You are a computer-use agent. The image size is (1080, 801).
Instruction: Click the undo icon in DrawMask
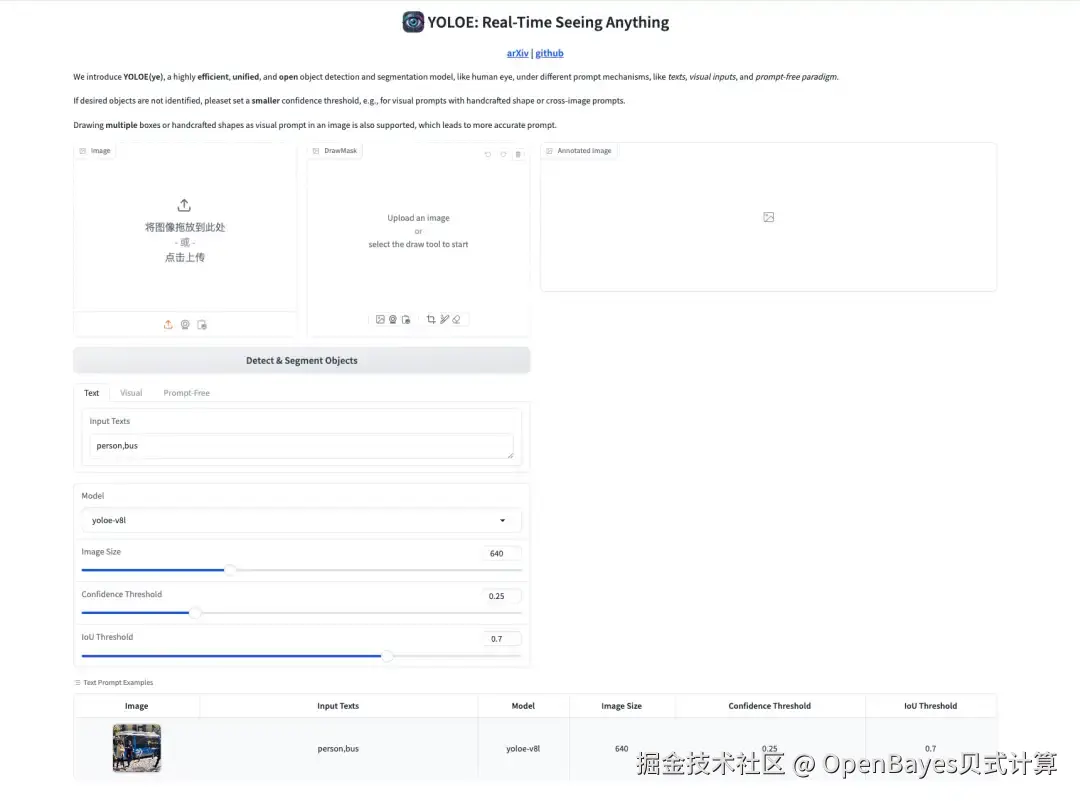click(488, 154)
